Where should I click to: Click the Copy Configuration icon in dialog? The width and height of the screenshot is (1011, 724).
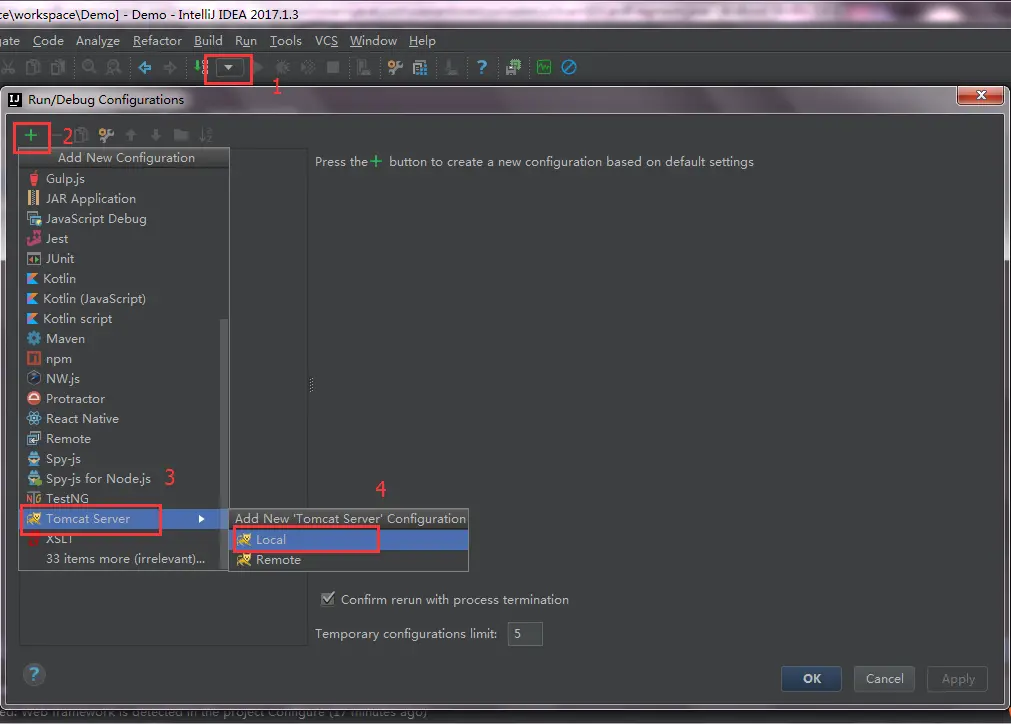tap(81, 135)
